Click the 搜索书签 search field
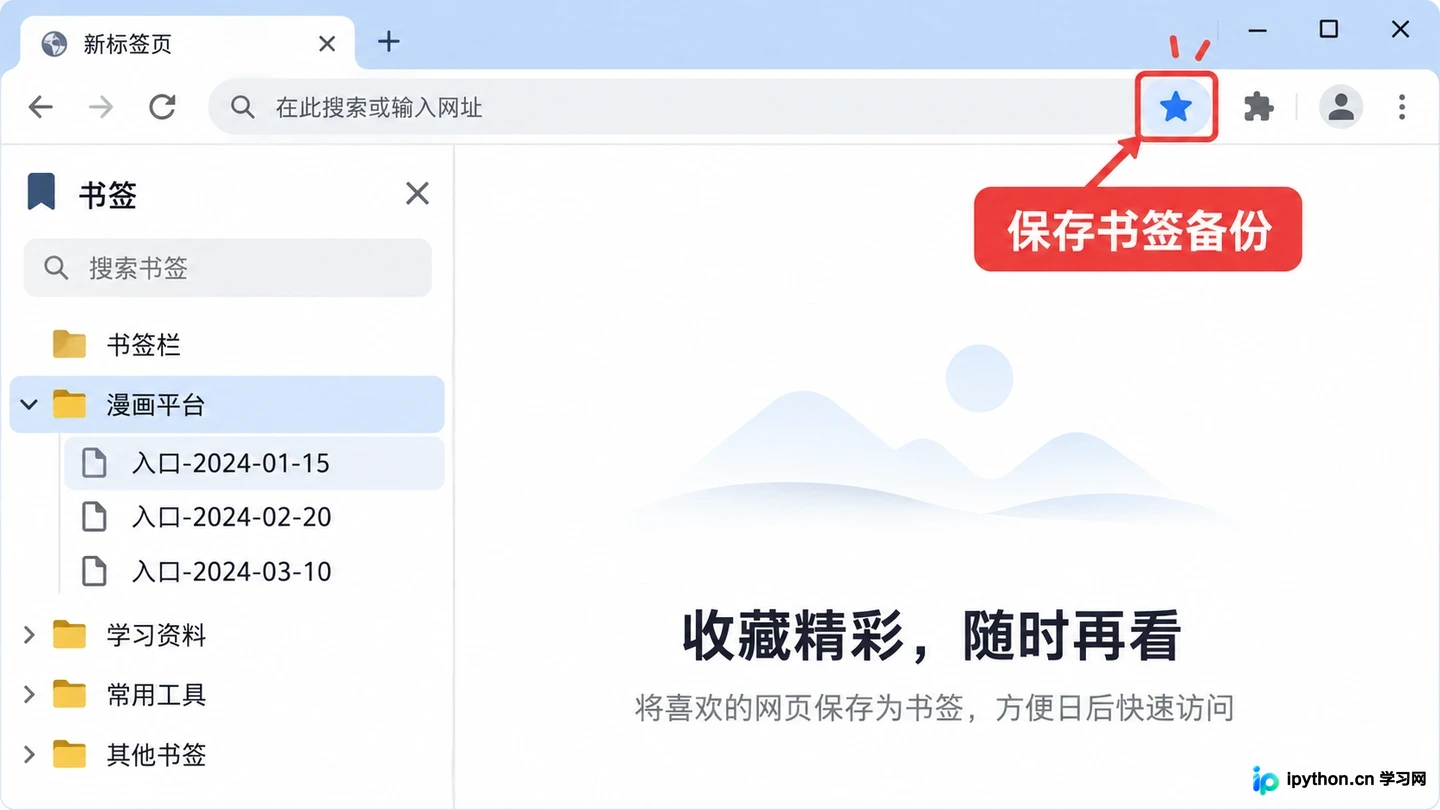This screenshot has height=810, width=1440. (x=228, y=268)
